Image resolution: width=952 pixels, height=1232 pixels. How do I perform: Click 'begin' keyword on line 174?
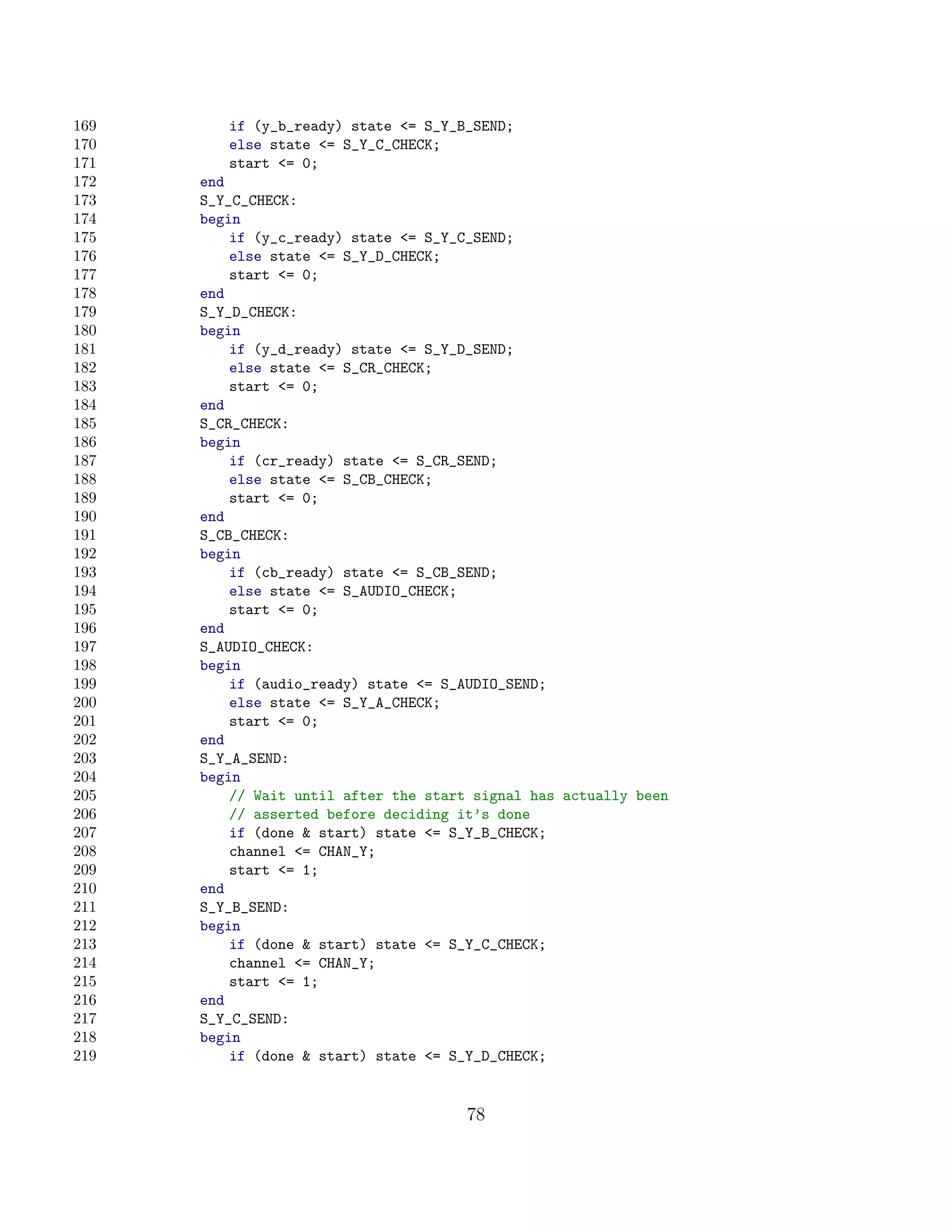tap(220, 219)
